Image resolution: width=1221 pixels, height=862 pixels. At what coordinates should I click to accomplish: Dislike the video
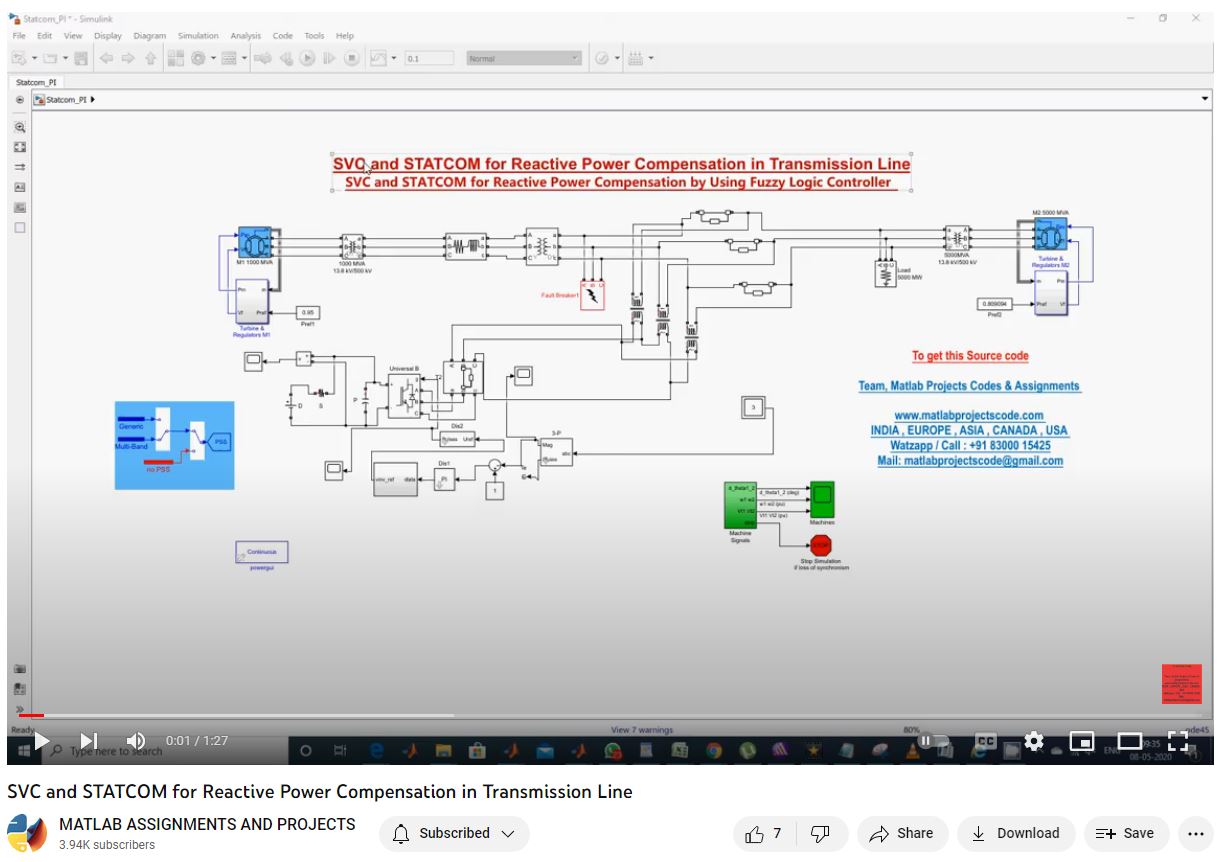(x=820, y=833)
